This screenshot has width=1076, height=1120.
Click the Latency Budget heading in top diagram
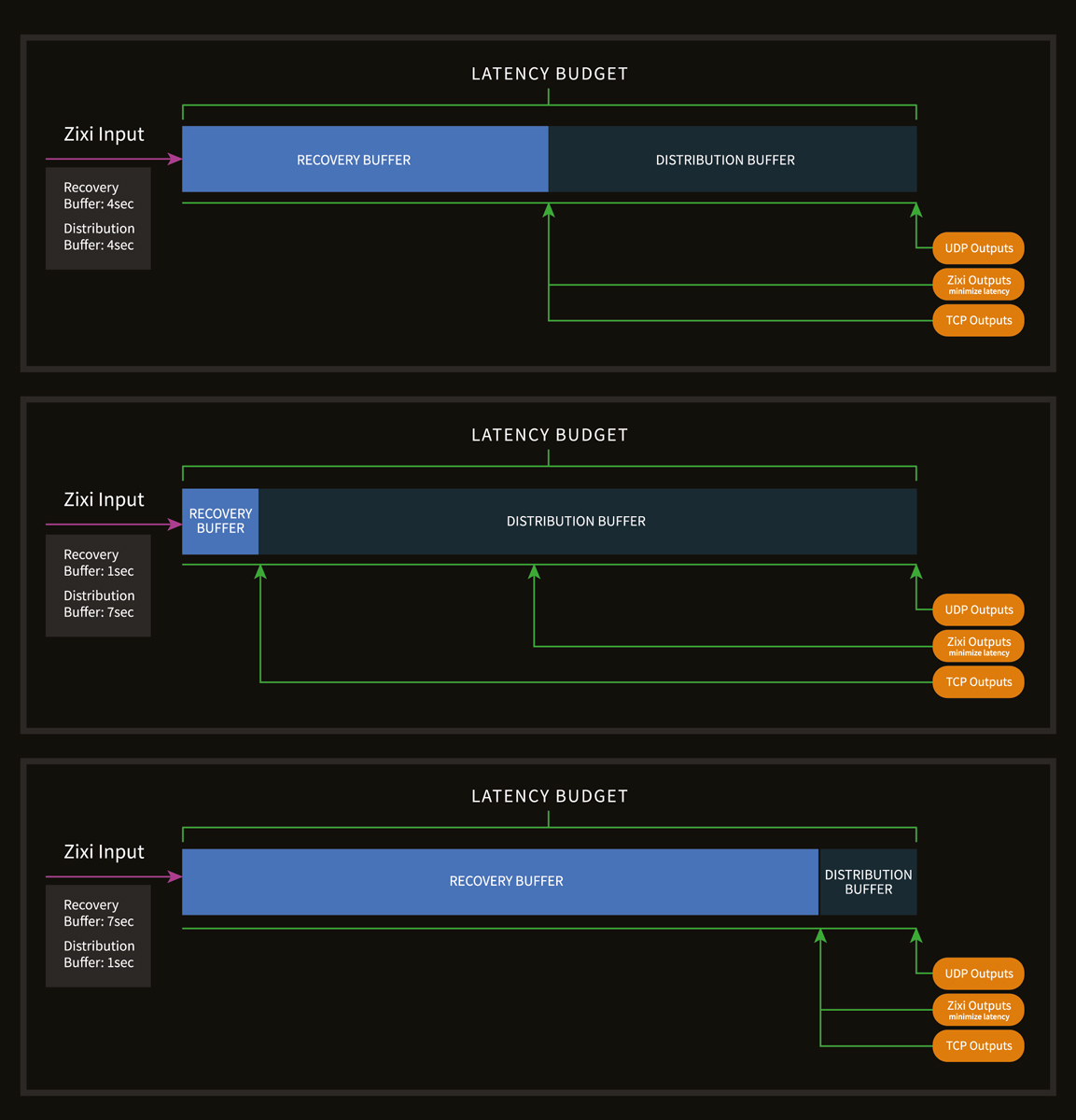(x=549, y=74)
